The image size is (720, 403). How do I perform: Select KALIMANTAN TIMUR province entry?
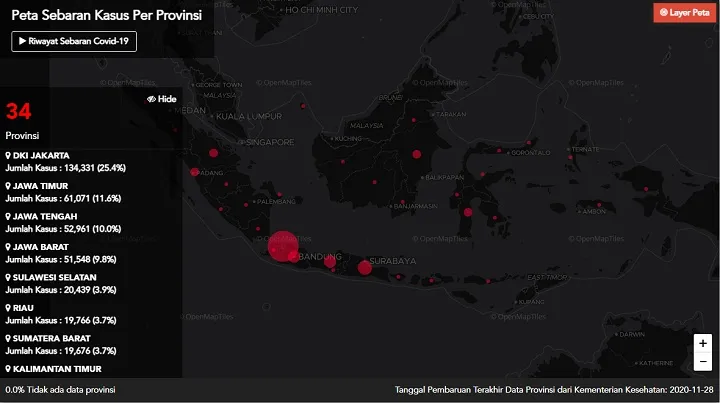pyautogui.click(x=54, y=369)
